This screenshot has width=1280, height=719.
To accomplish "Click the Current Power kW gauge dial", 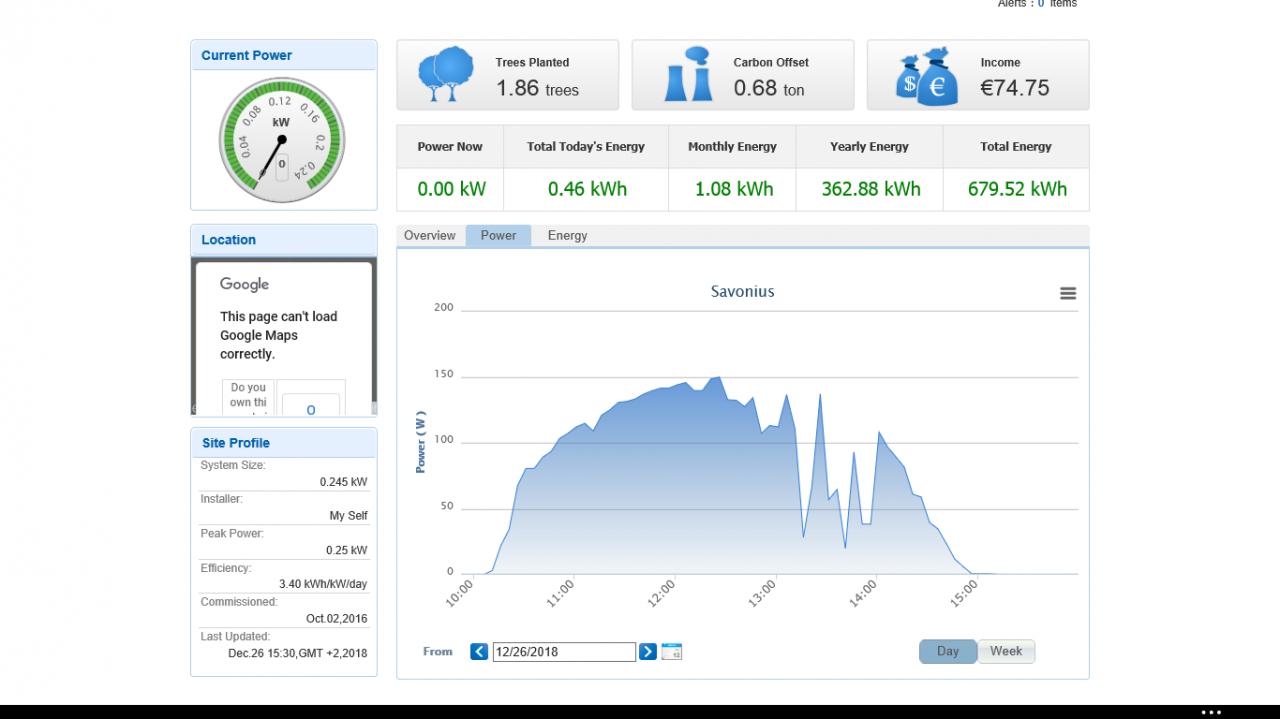I will tap(281, 140).
